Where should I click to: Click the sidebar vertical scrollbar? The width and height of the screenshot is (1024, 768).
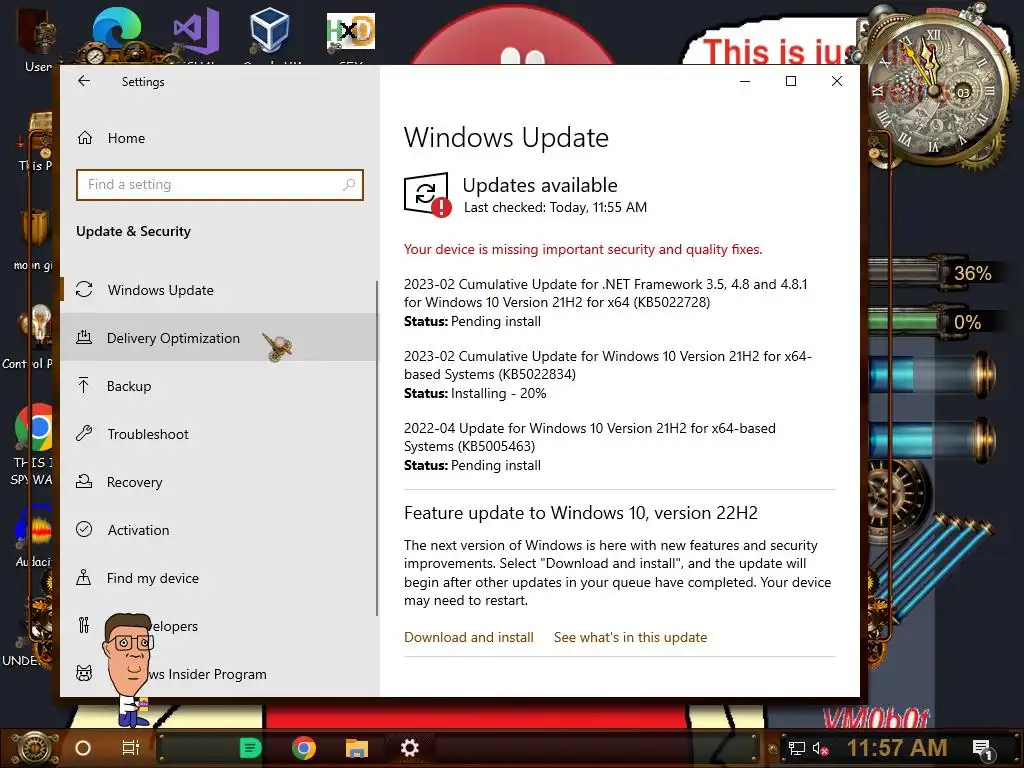point(376,448)
